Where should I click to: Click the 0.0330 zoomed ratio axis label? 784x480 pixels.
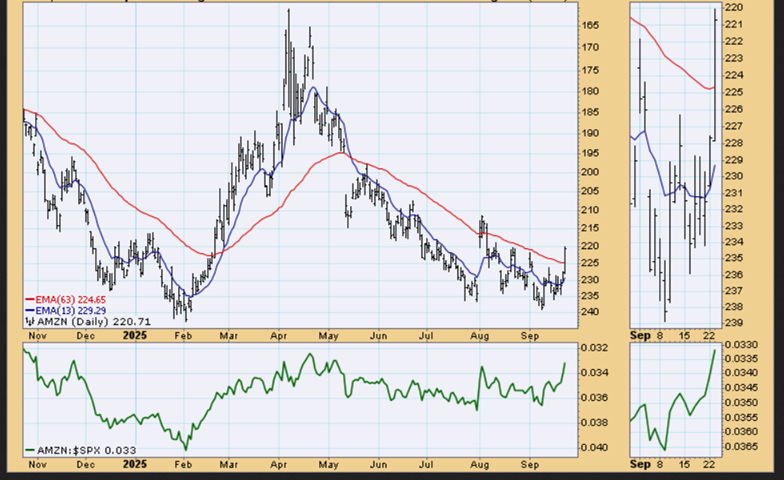742,345
